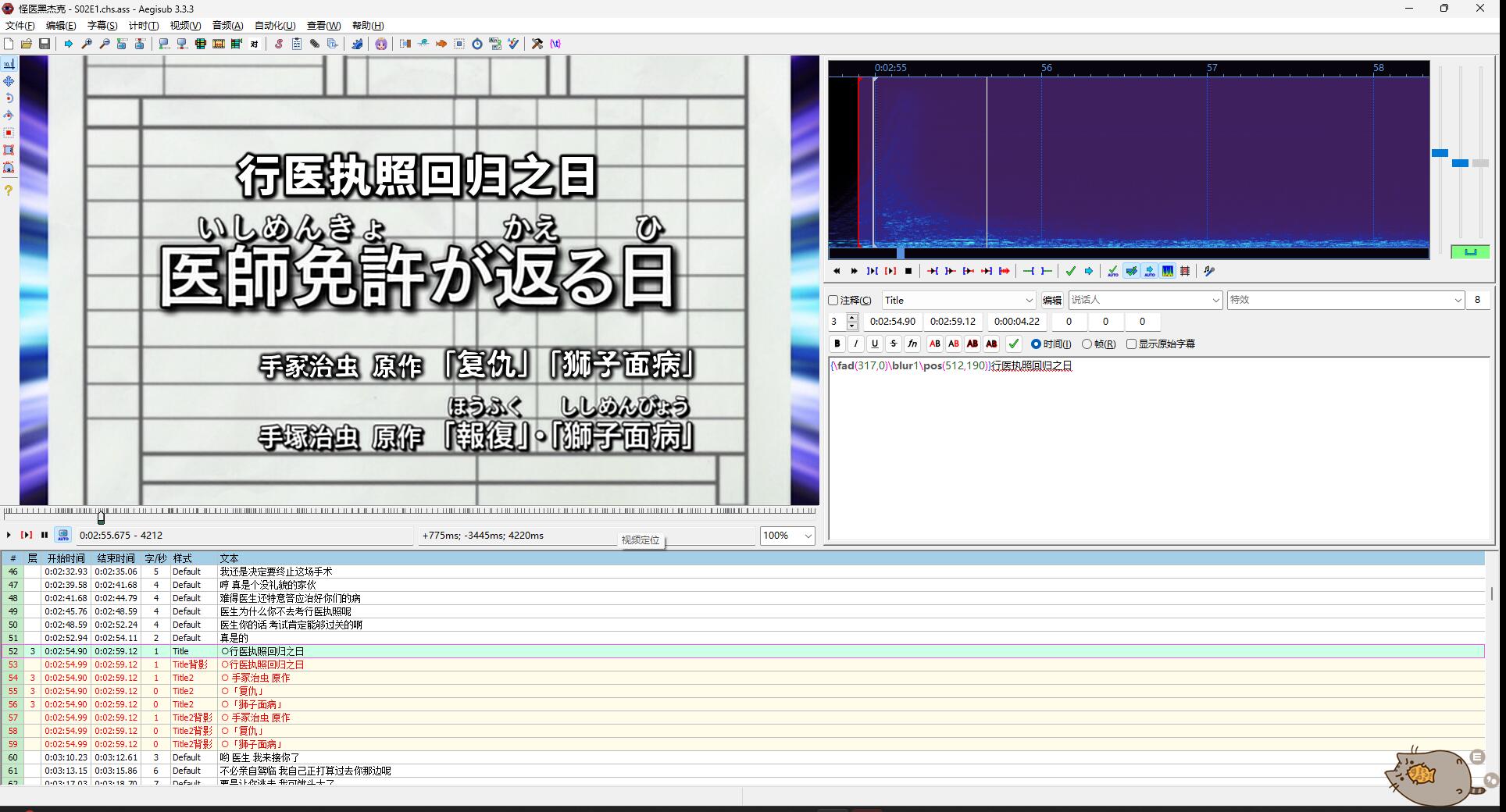Image resolution: width=1506 pixels, height=812 pixels.
Task: Commit audio changes green checkmark
Action: pos(1071,271)
